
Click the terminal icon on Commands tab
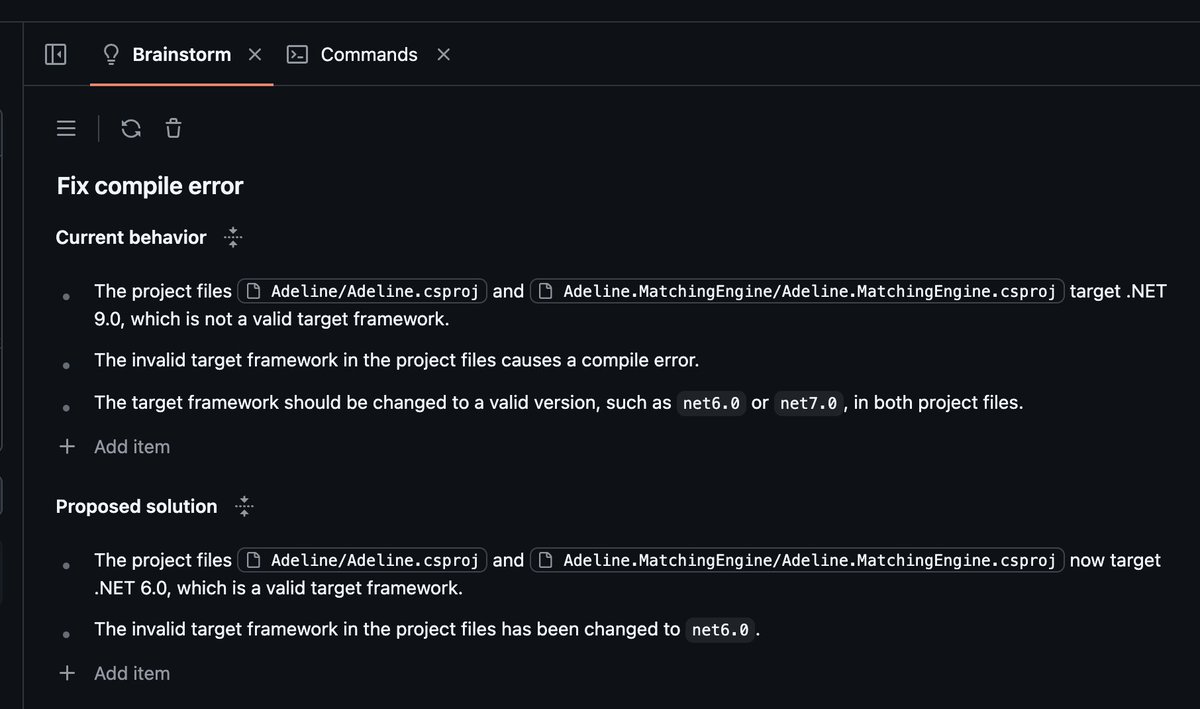coord(297,54)
